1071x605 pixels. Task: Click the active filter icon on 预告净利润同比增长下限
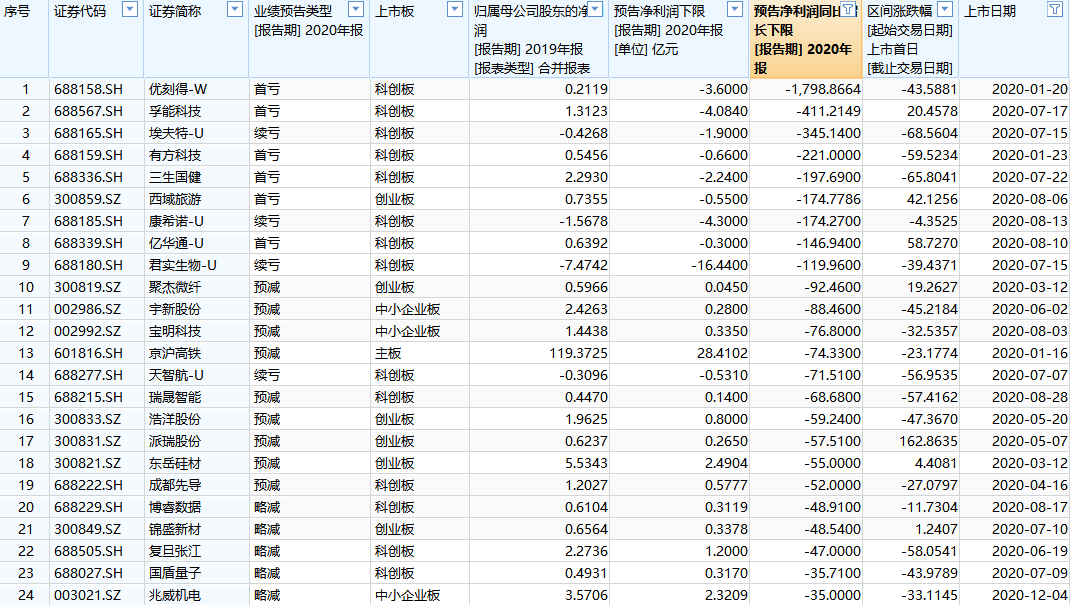[x=848, y=10]
